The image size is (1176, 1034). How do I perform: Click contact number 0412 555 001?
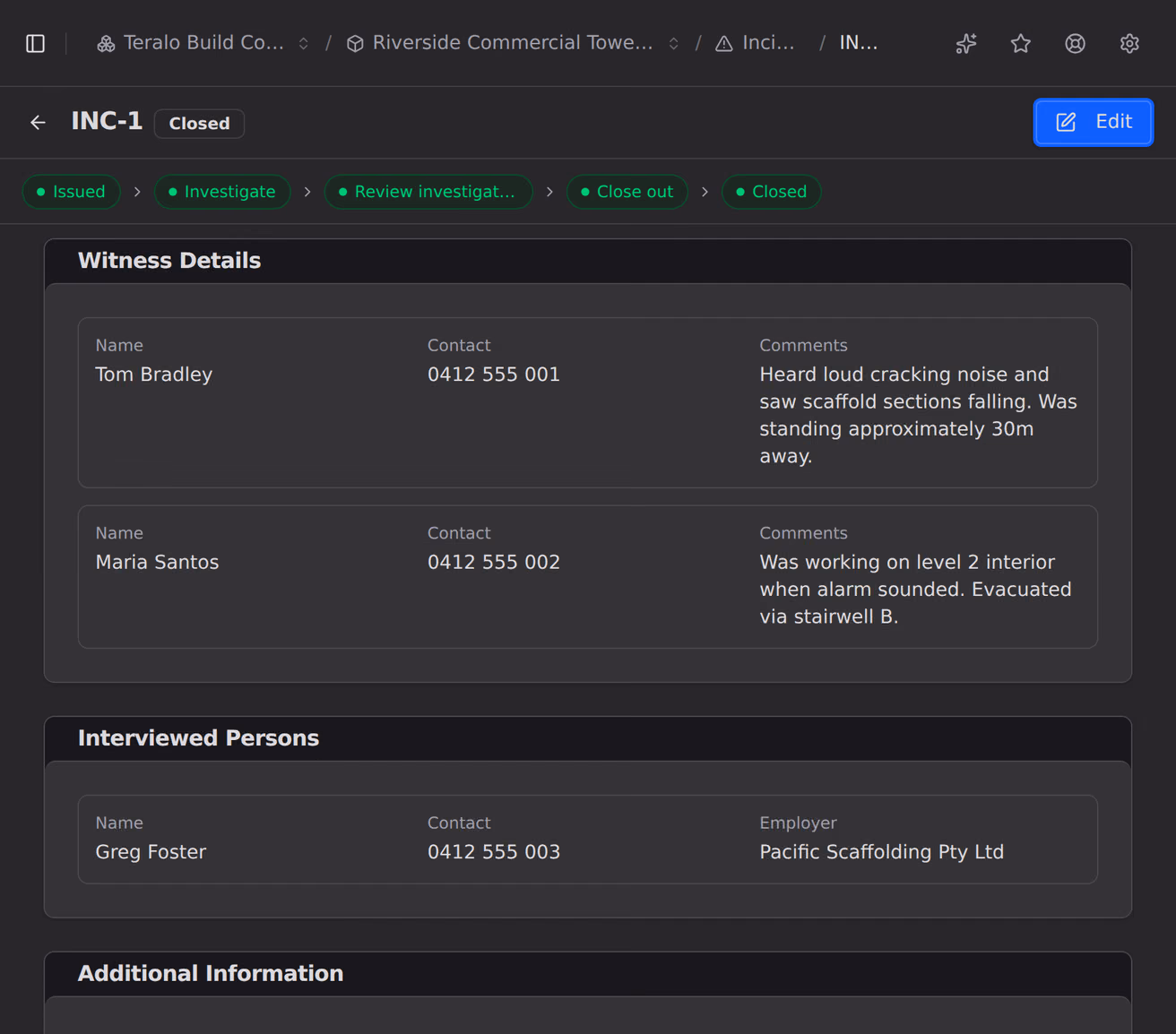494,375
